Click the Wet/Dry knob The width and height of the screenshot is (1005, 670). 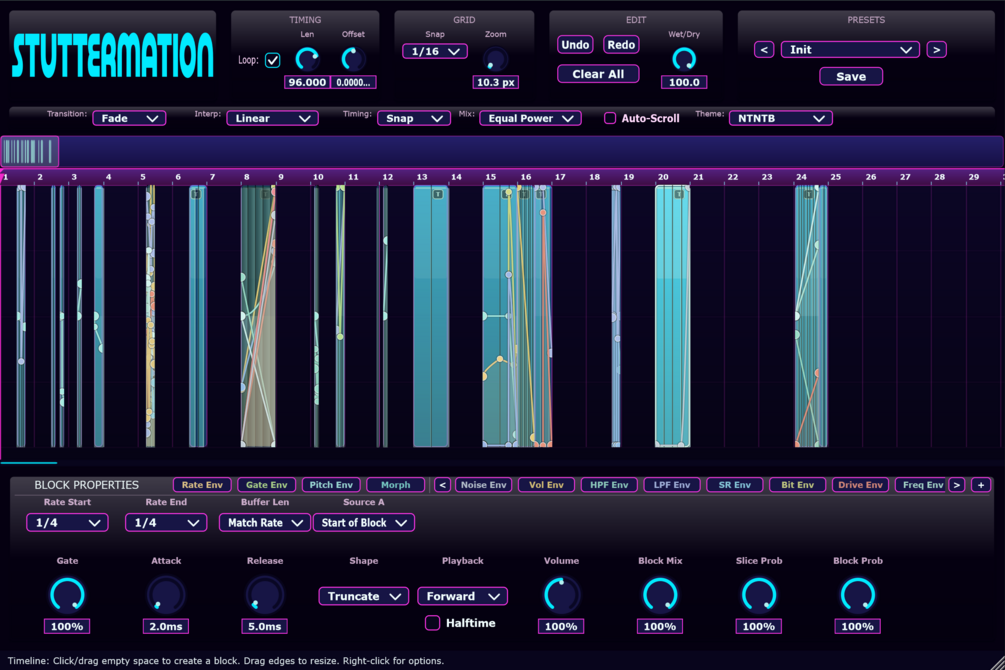click(684, 59)
